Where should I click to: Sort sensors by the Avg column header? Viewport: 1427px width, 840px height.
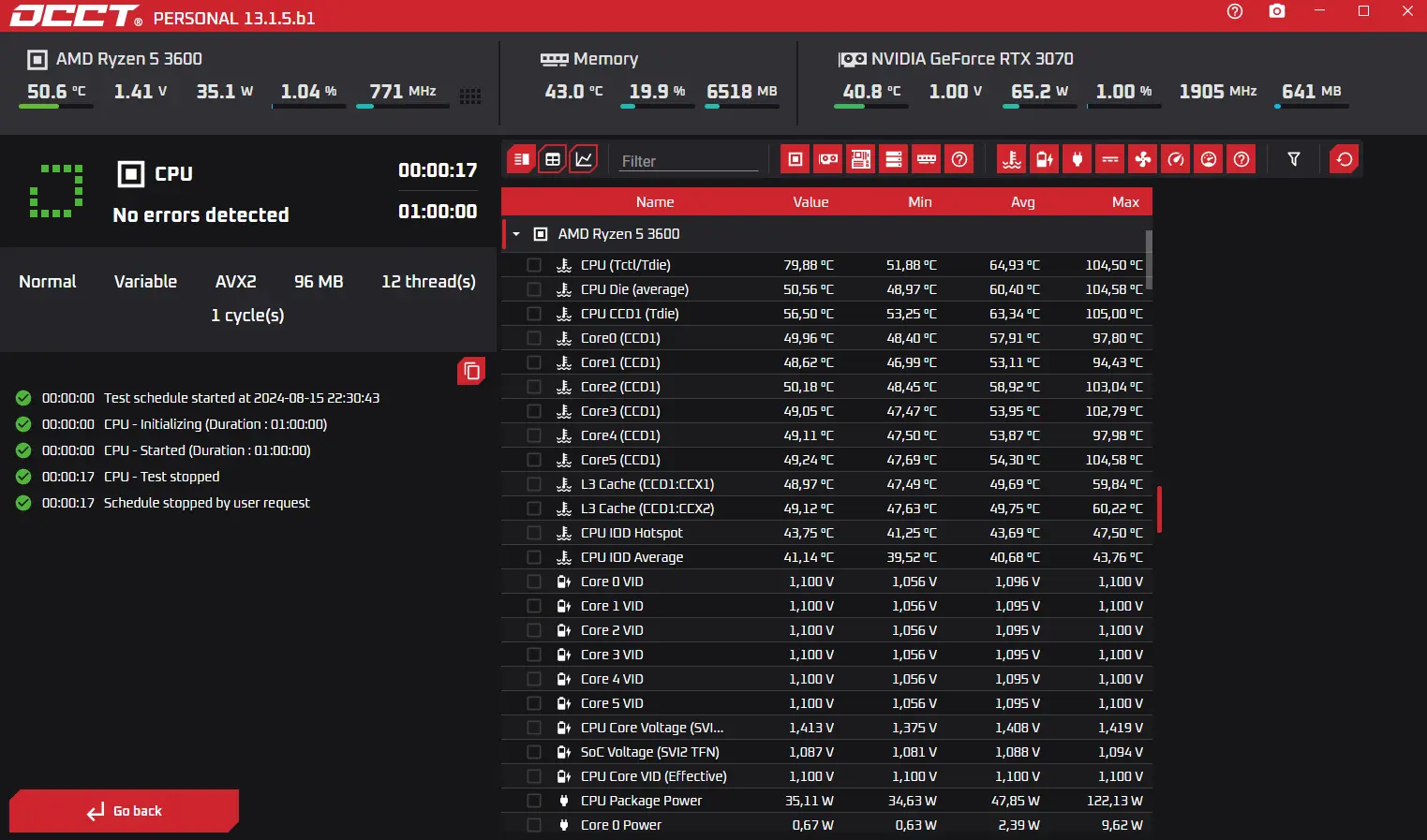click(1023, 202)
